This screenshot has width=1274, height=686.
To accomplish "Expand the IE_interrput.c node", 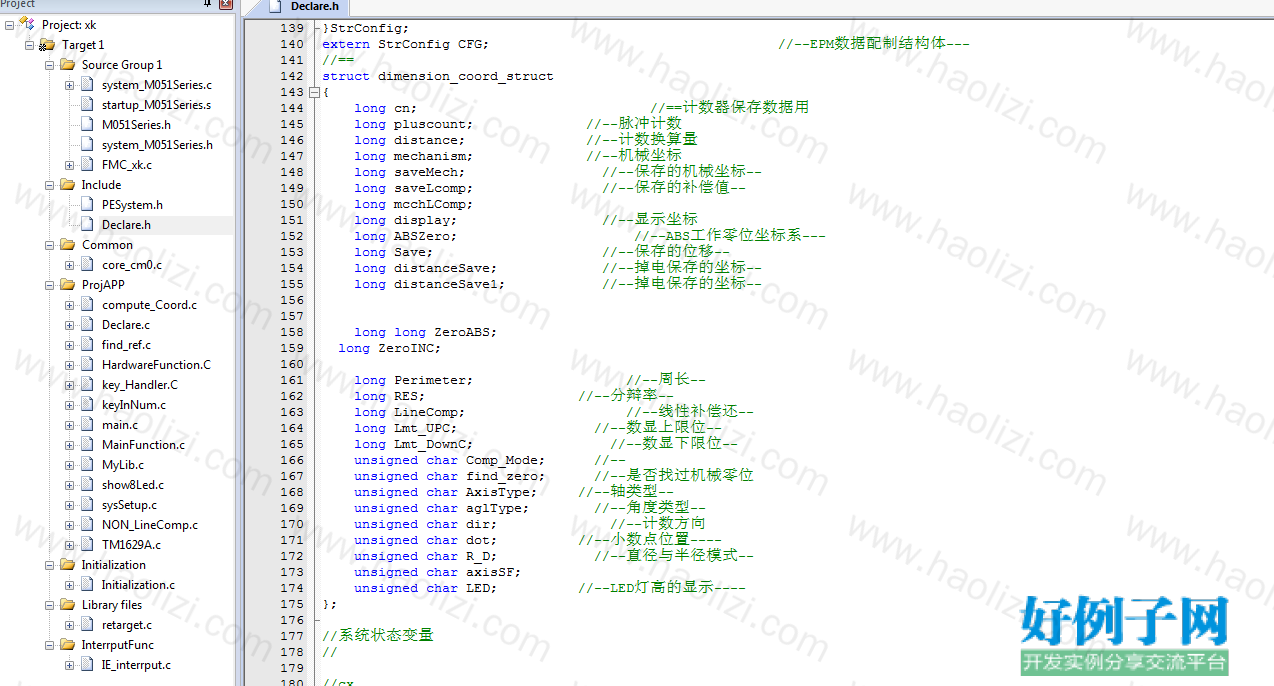I will click(x=69, y=665).
